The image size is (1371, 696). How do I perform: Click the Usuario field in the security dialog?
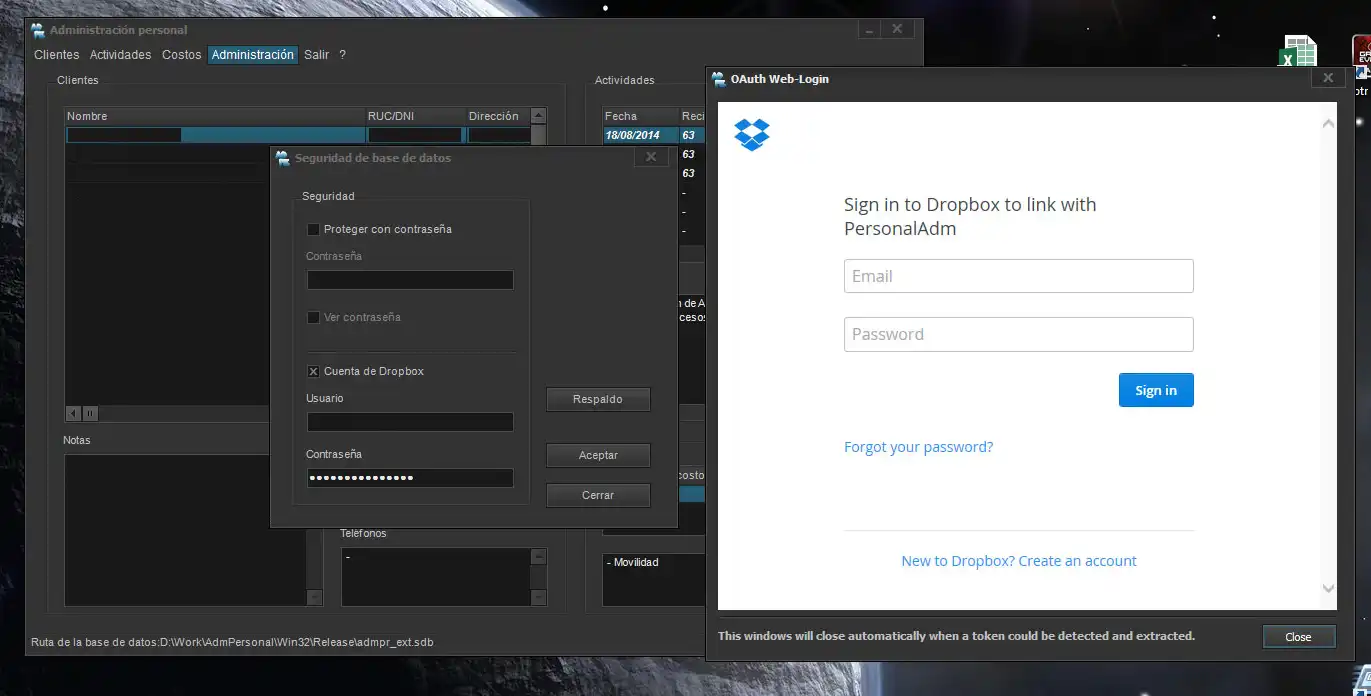click(410, 422)
